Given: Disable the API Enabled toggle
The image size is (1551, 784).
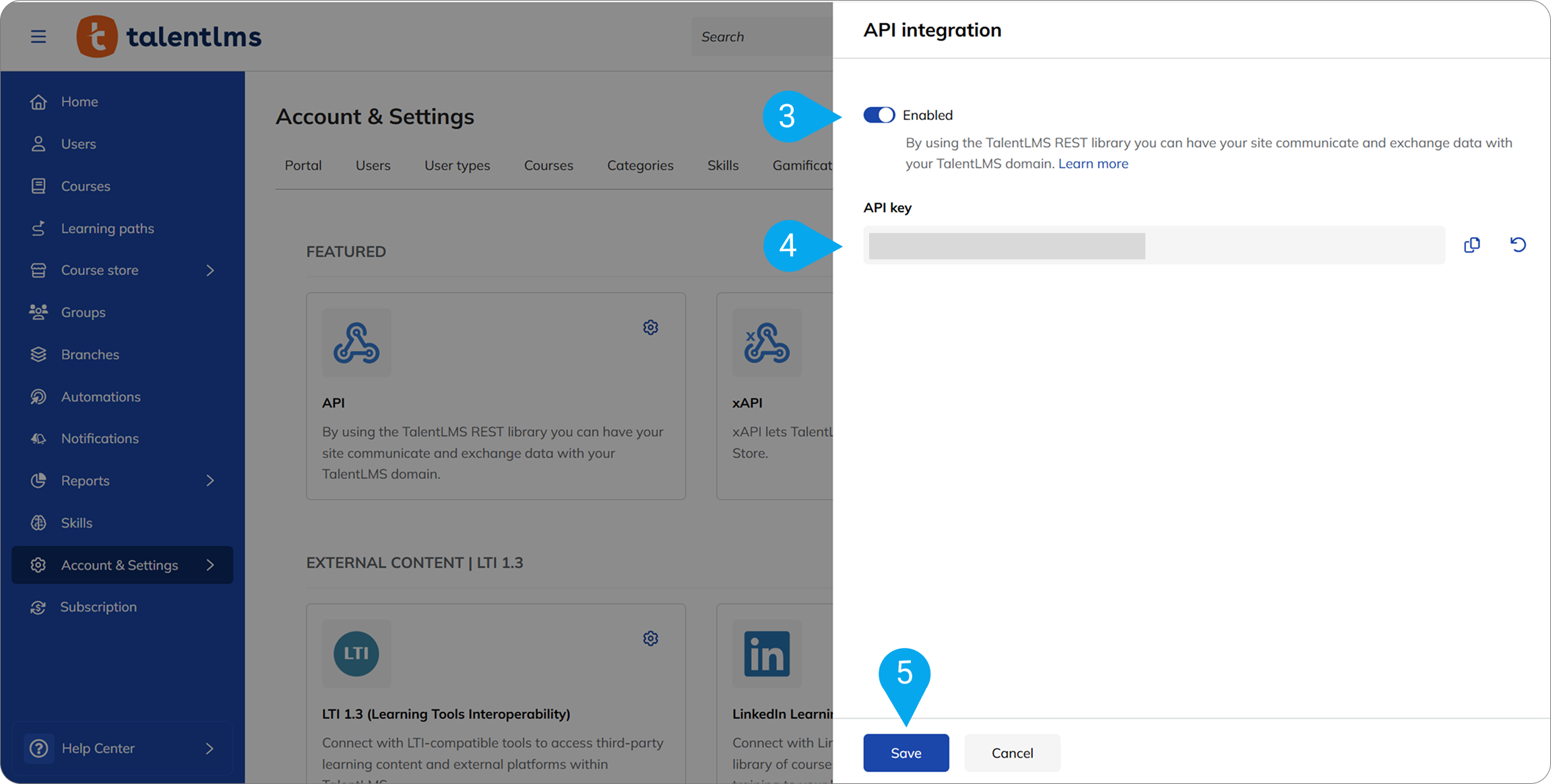Looking at the screenshot, I should point(879,115).
